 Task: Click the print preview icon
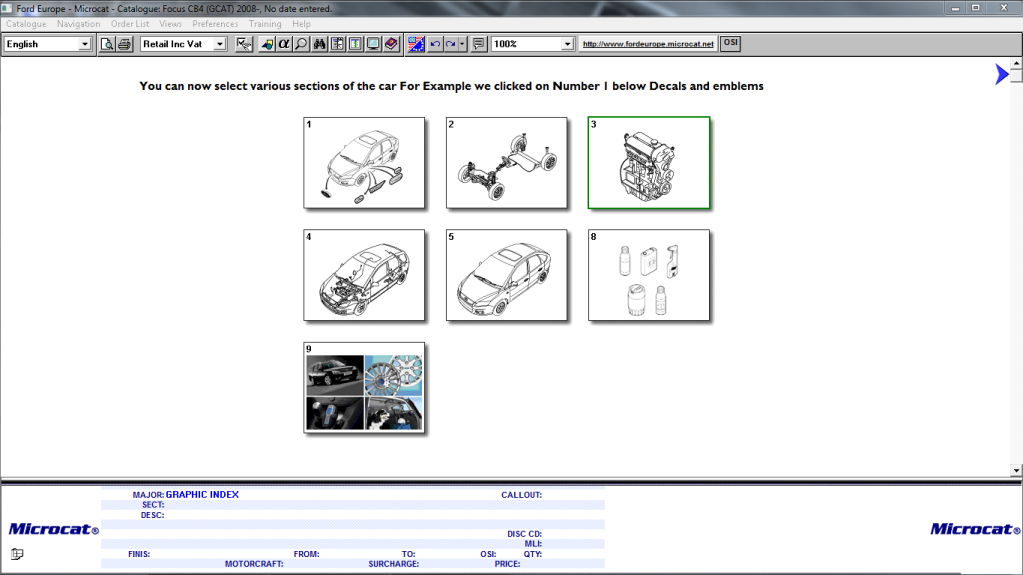pyautogui.click(x=107, y=44)
